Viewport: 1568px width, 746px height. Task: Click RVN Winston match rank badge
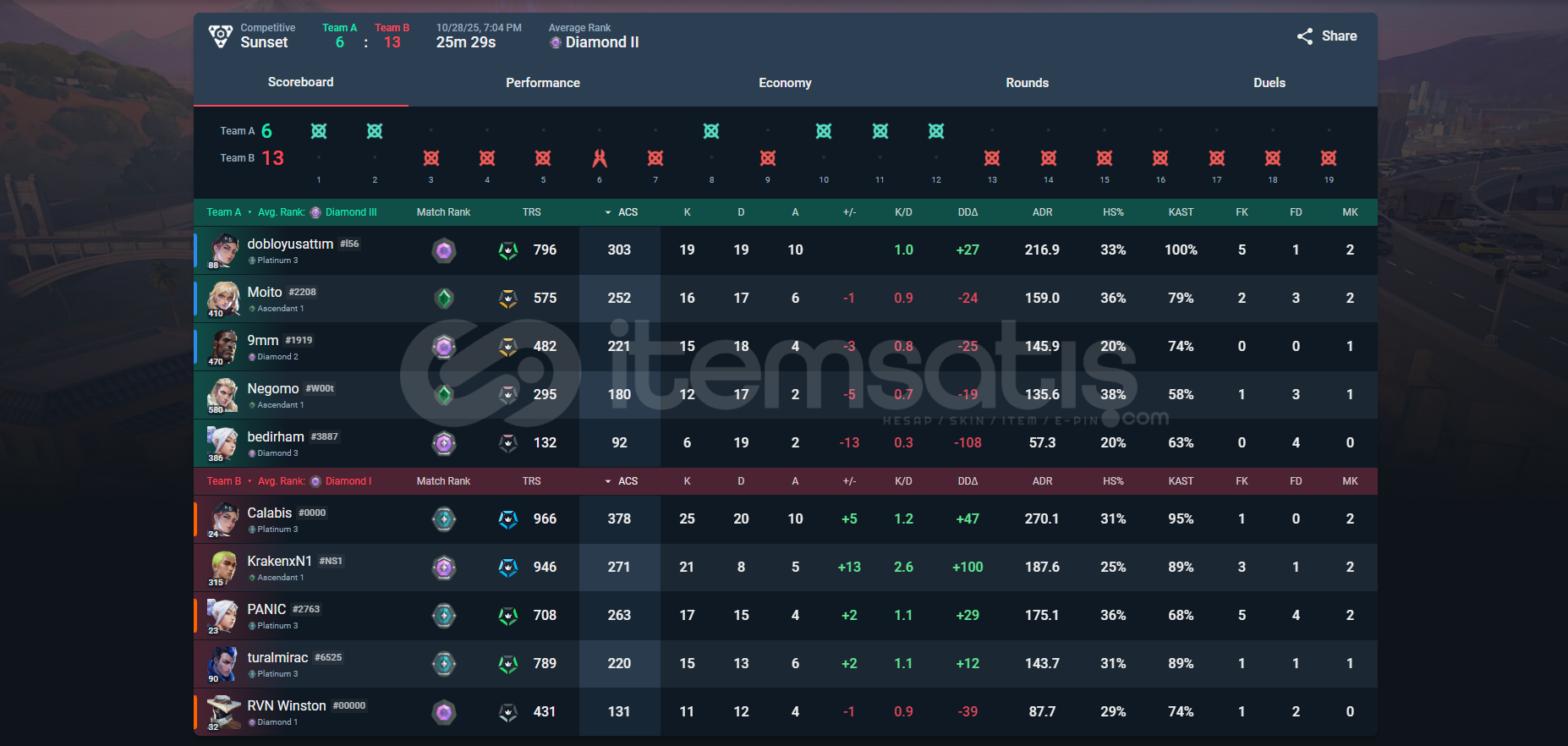tap(444, 712)
